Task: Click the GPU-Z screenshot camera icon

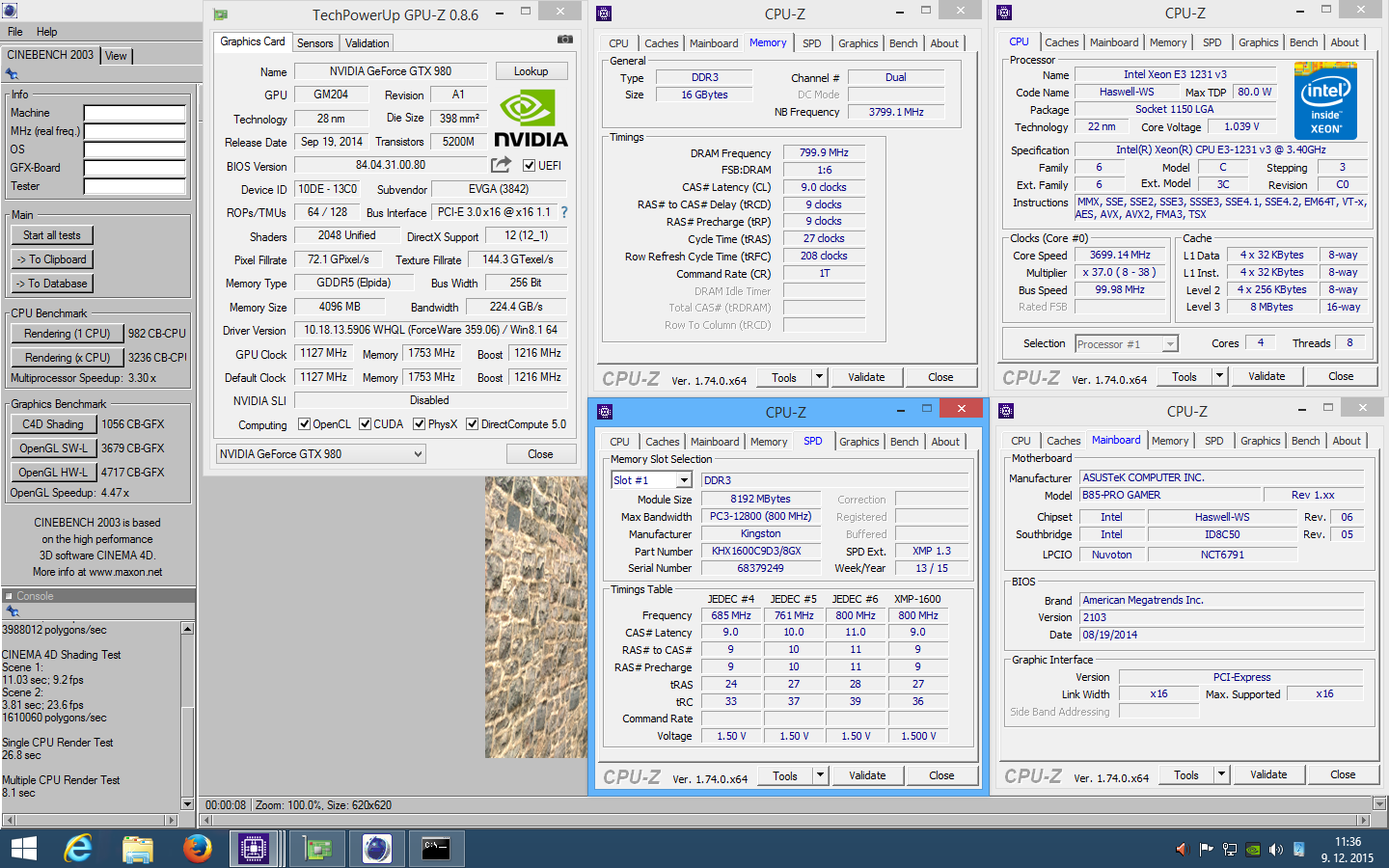Action: point(565,40)
